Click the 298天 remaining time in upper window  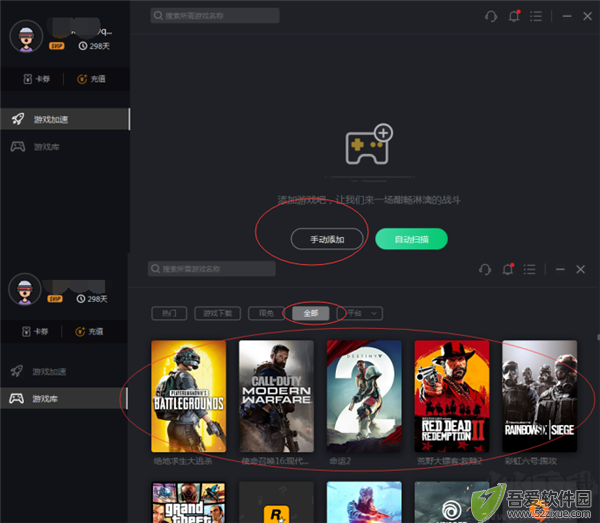(94, 46)
